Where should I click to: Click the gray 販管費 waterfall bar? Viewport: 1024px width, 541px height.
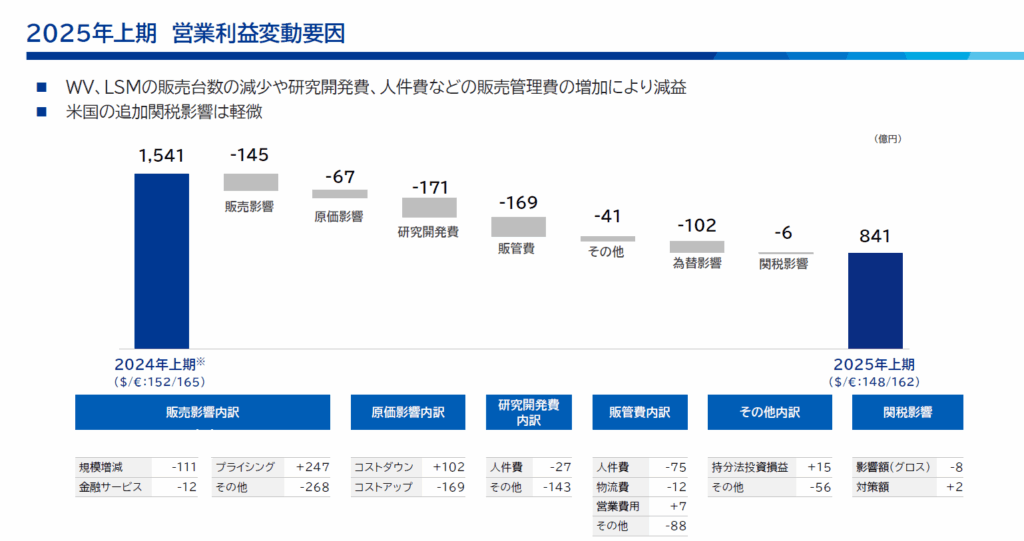[x=519, y=227]
